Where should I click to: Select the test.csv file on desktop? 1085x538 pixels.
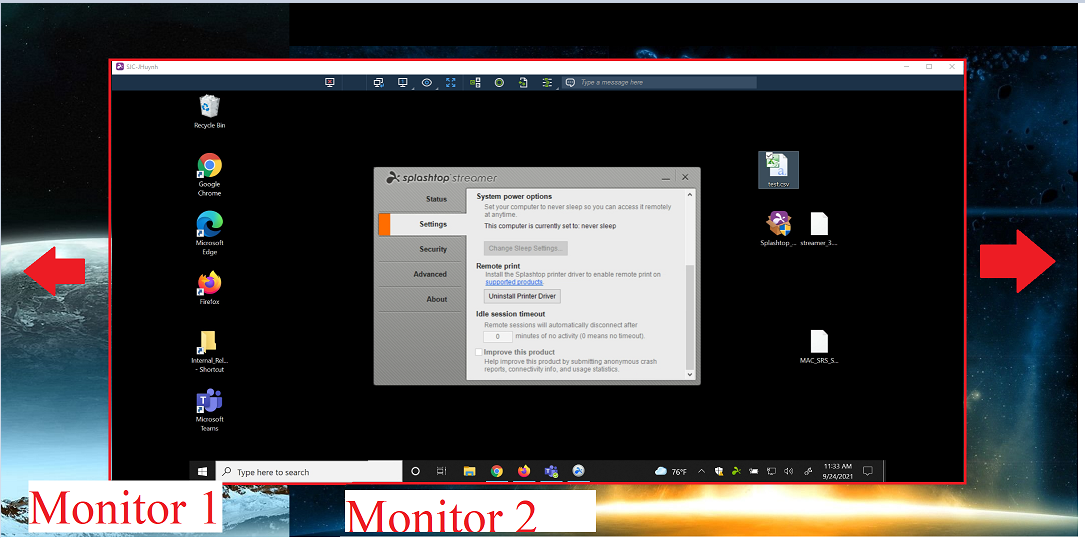pos(778,170)
